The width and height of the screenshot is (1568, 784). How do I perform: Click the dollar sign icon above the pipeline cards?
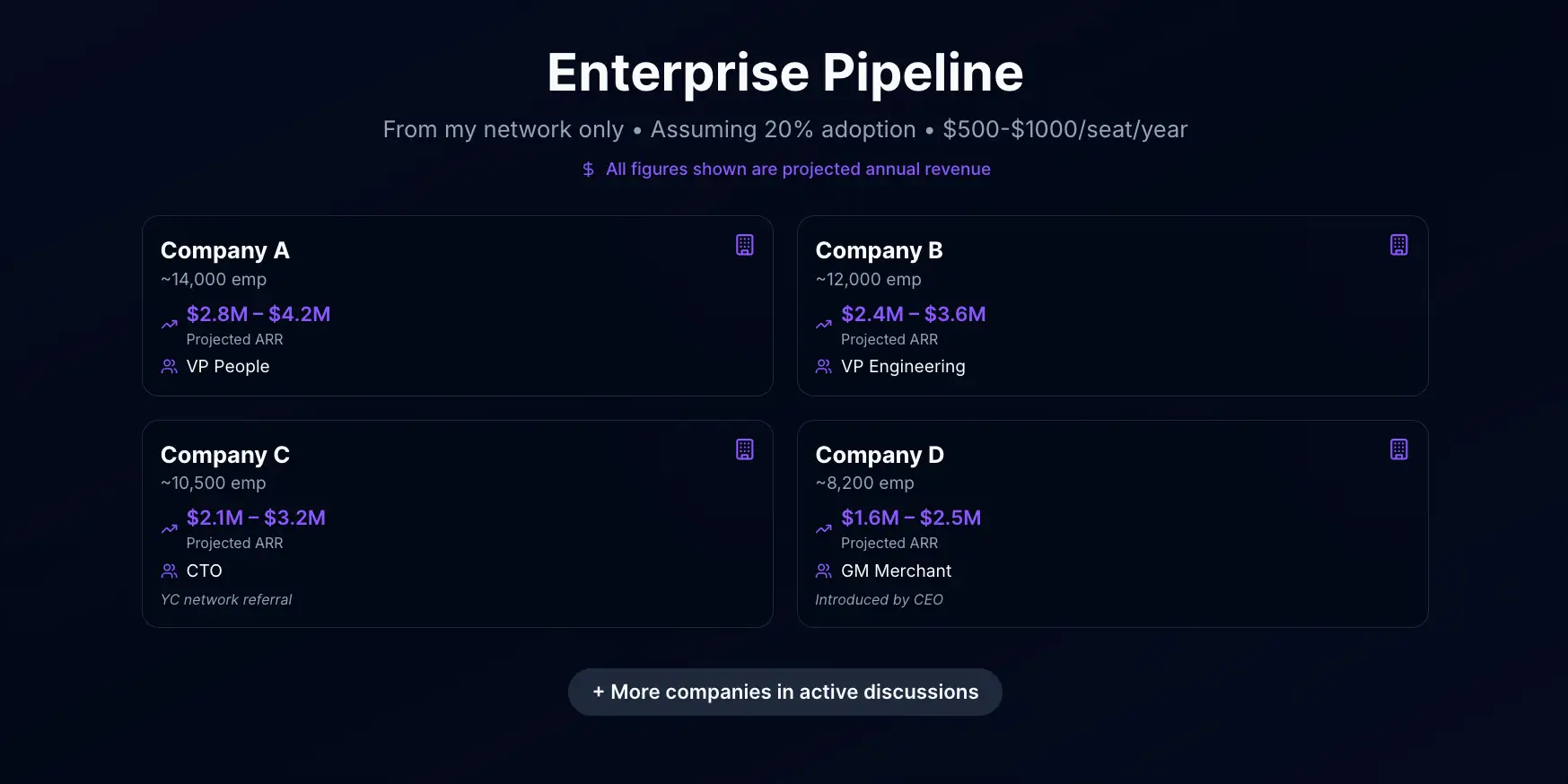tap(588, 169)
